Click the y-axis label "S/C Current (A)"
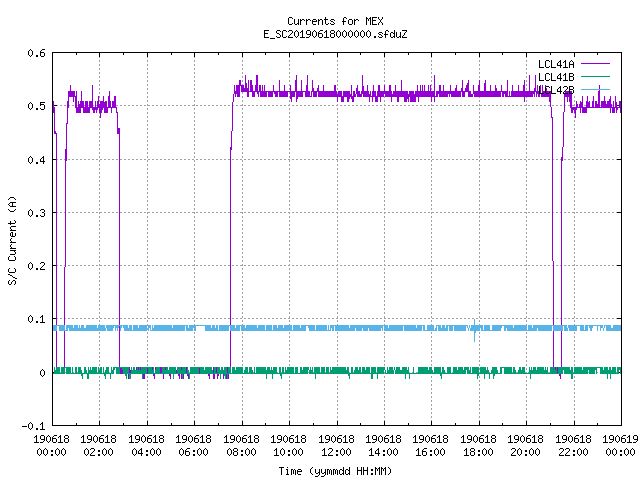Screen dimensions: 640x480 (x=13, y=241)
